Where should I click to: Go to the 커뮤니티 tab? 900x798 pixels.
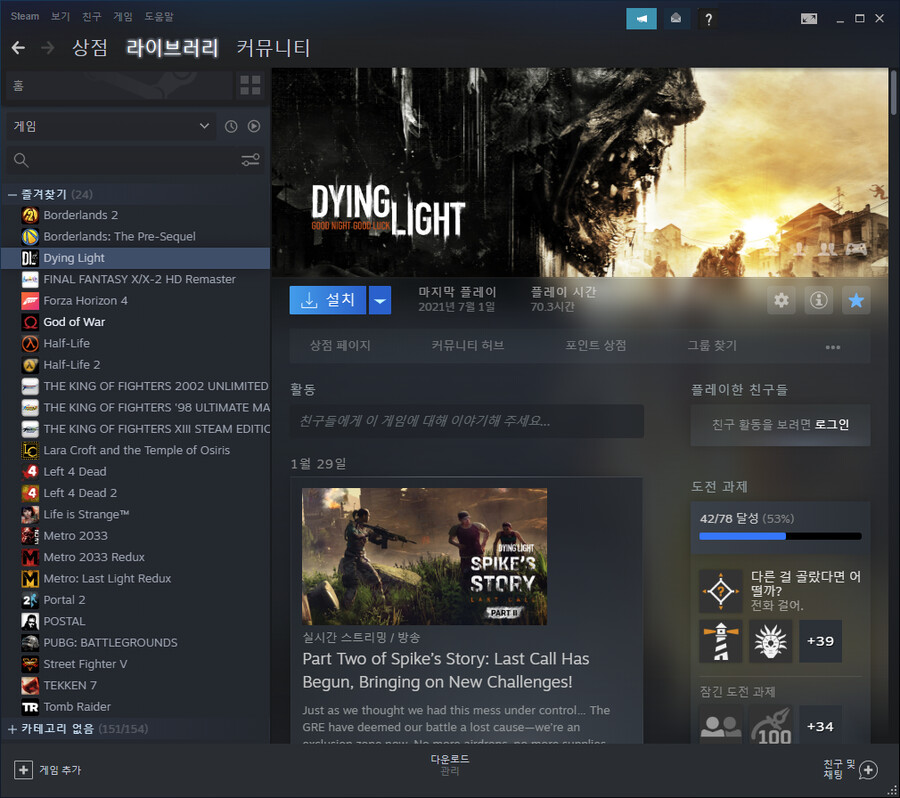pos(273,48)
